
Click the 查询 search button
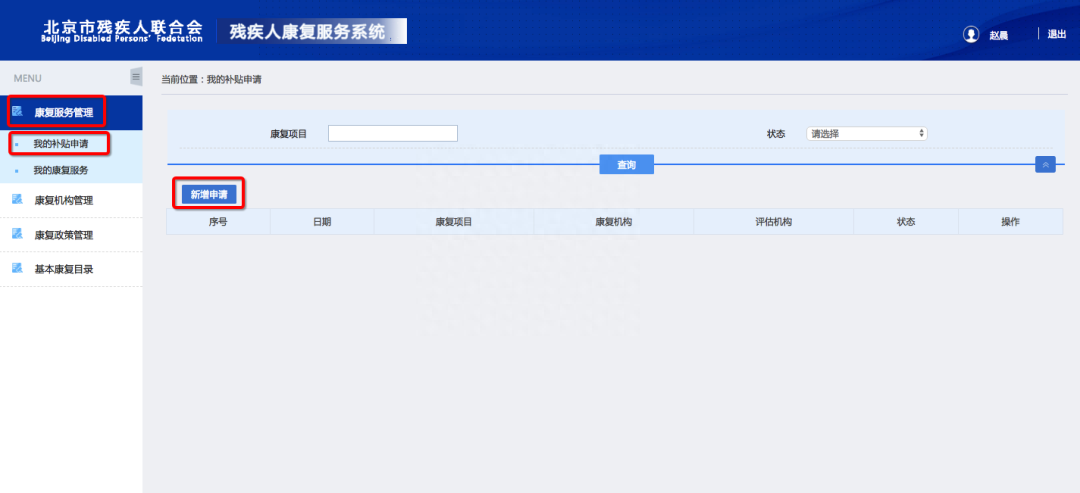tap(626, 165)
